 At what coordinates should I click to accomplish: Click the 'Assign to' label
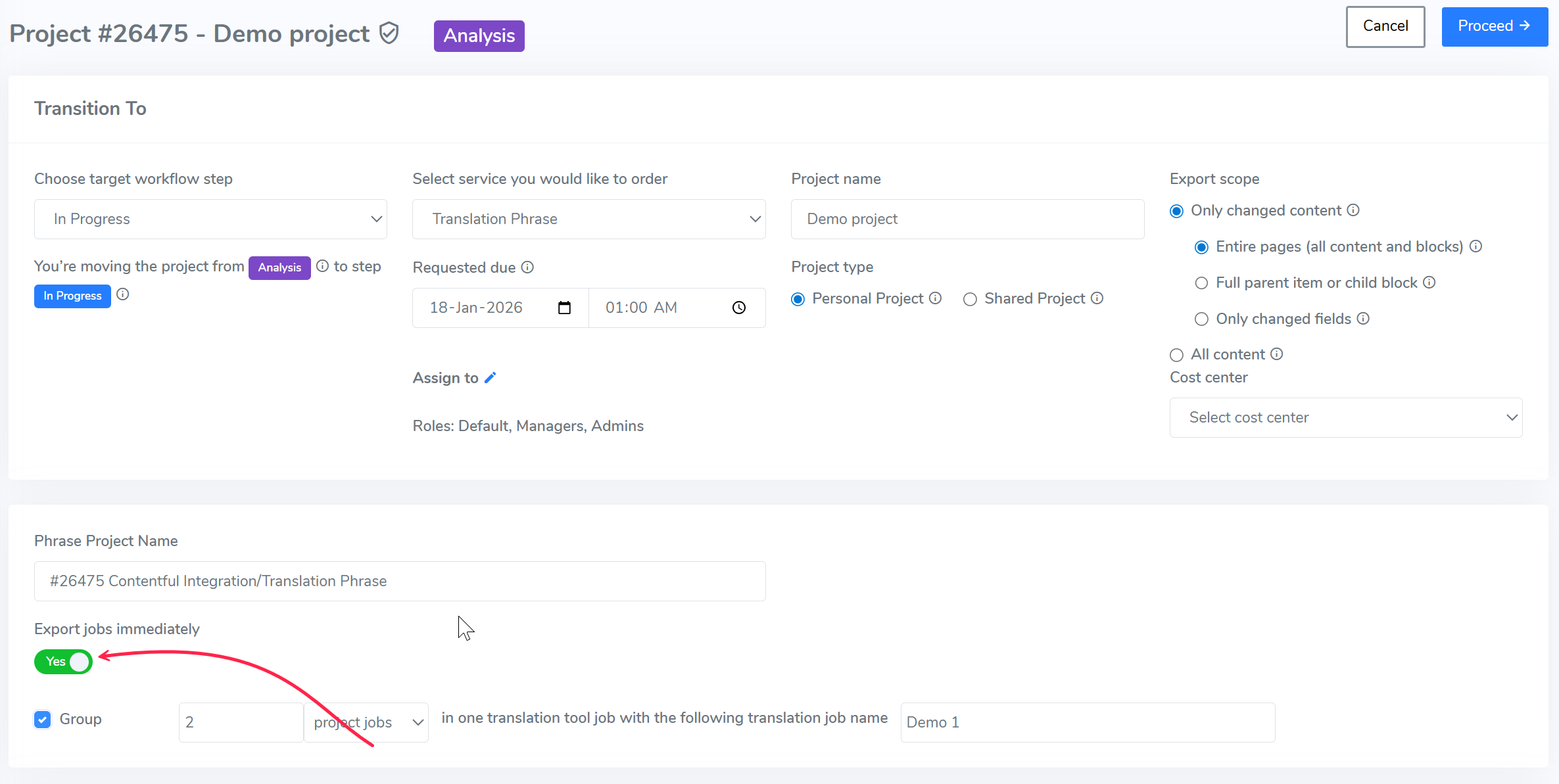click(445, 378)
